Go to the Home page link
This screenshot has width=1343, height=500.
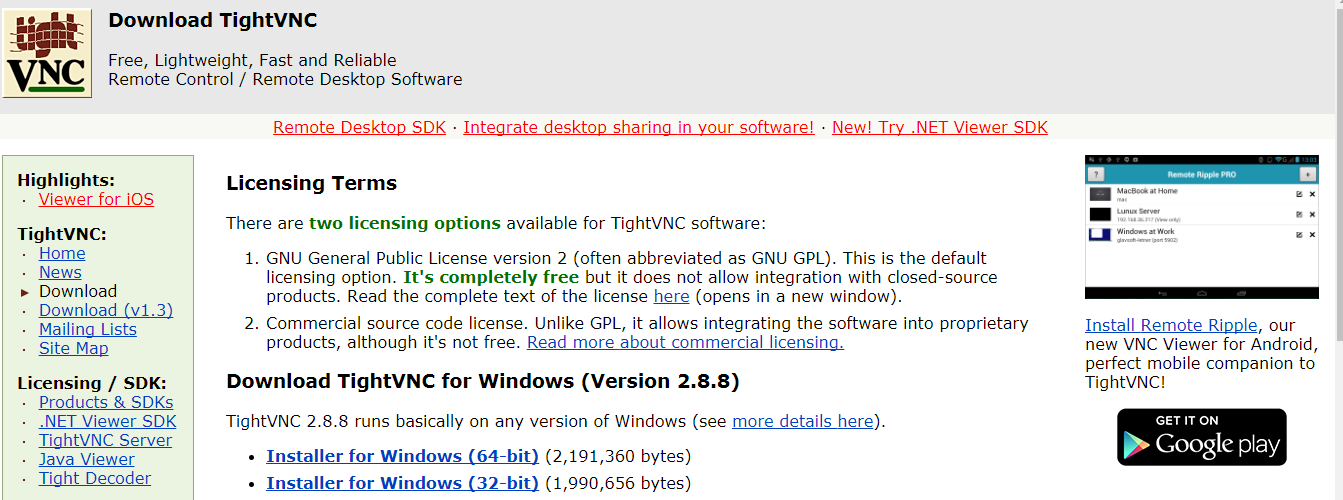pyautogui.click(x=62, y=253)
